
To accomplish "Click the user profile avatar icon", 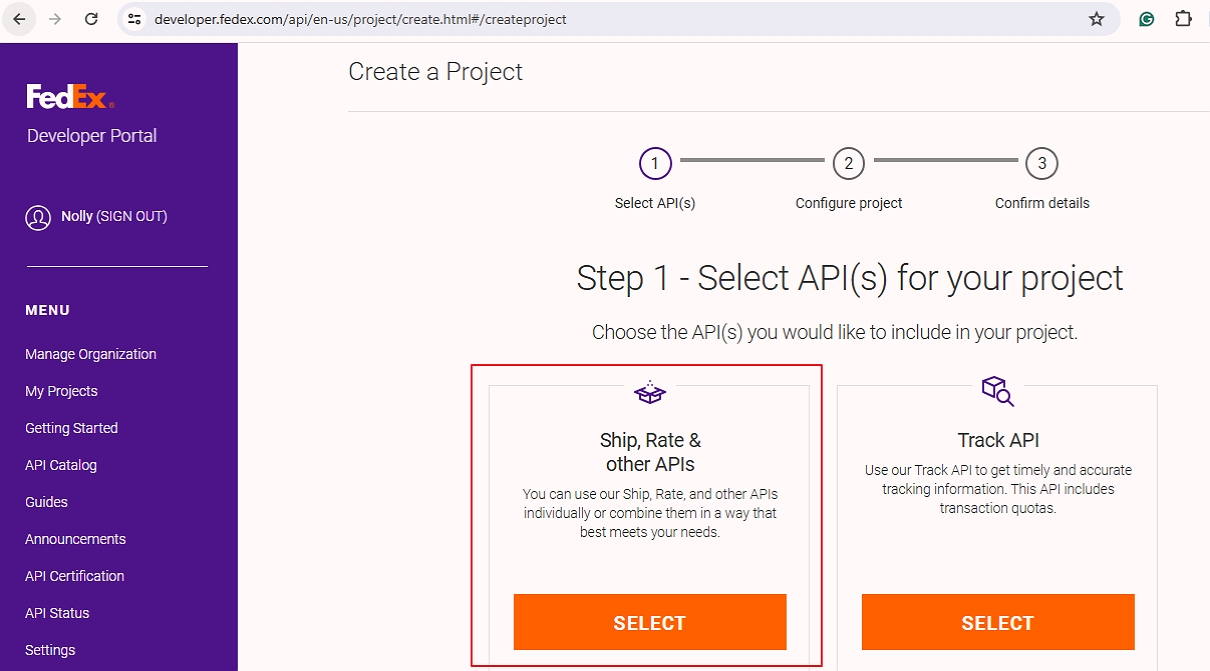I will (38, 217).
